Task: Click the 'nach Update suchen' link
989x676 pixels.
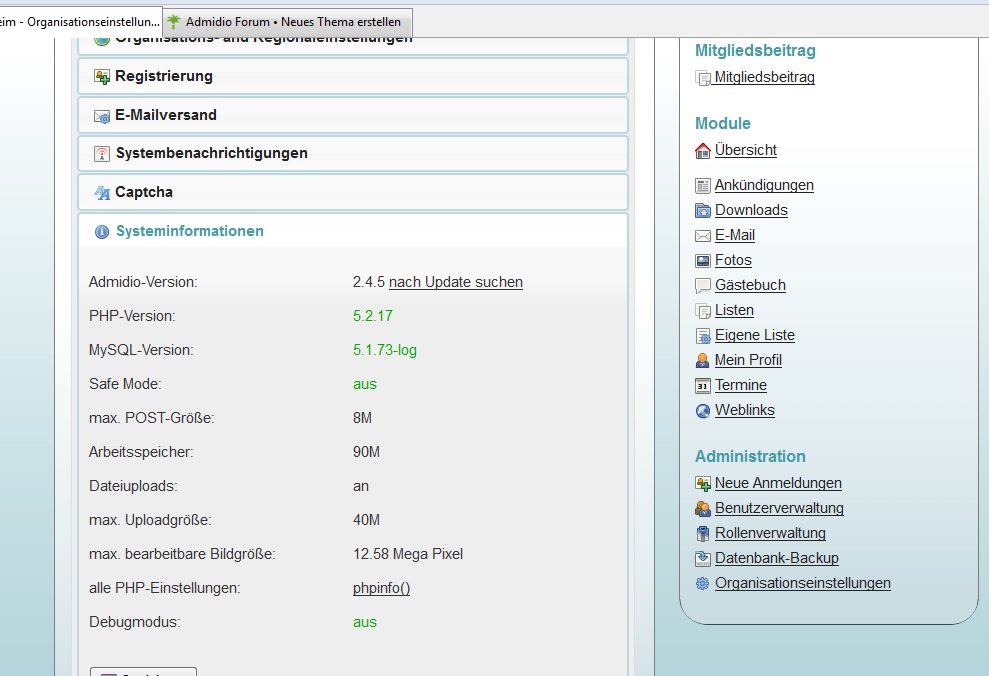Action: (455, 282)
